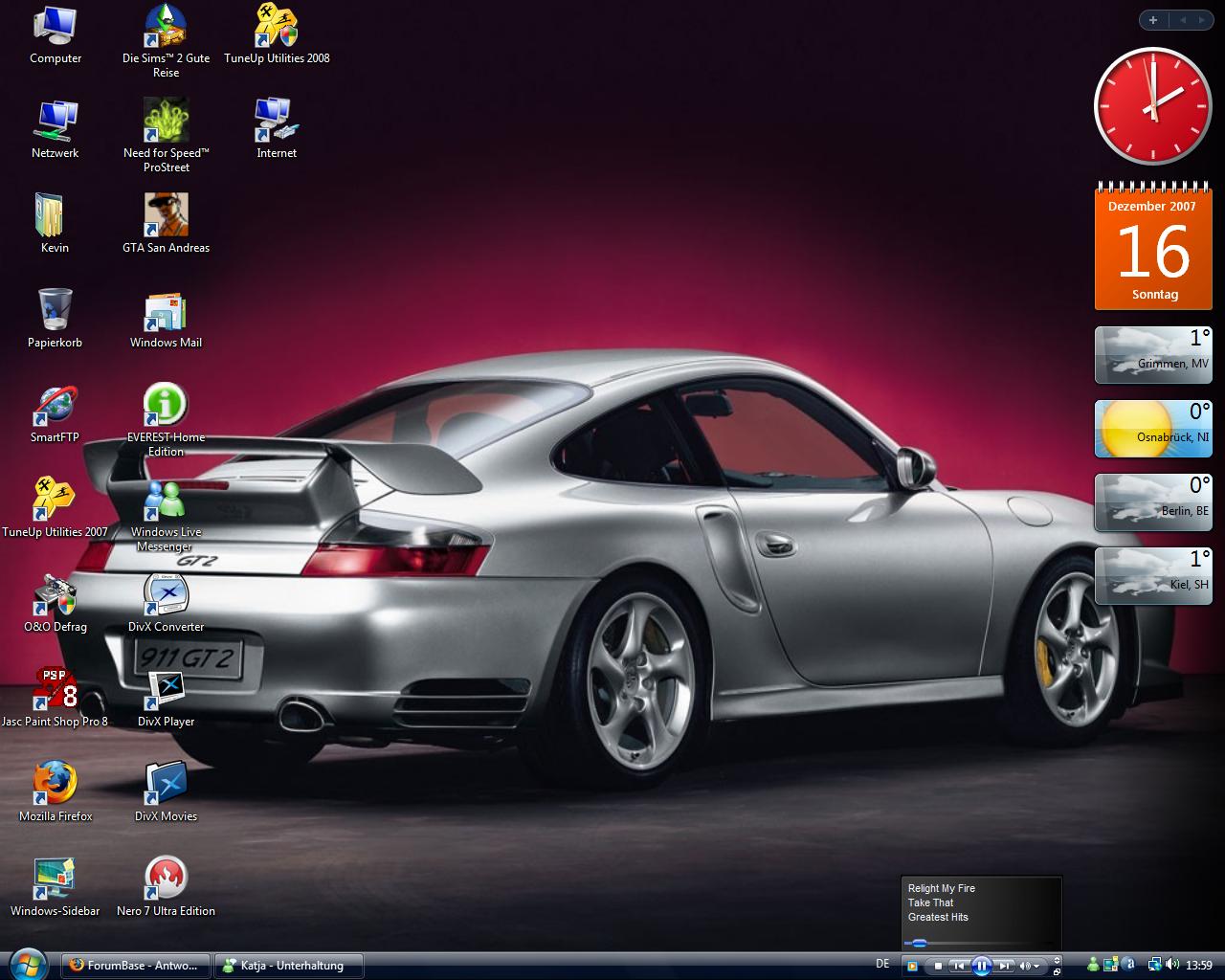Click the 'Take That' artist text

coord(931,902)
